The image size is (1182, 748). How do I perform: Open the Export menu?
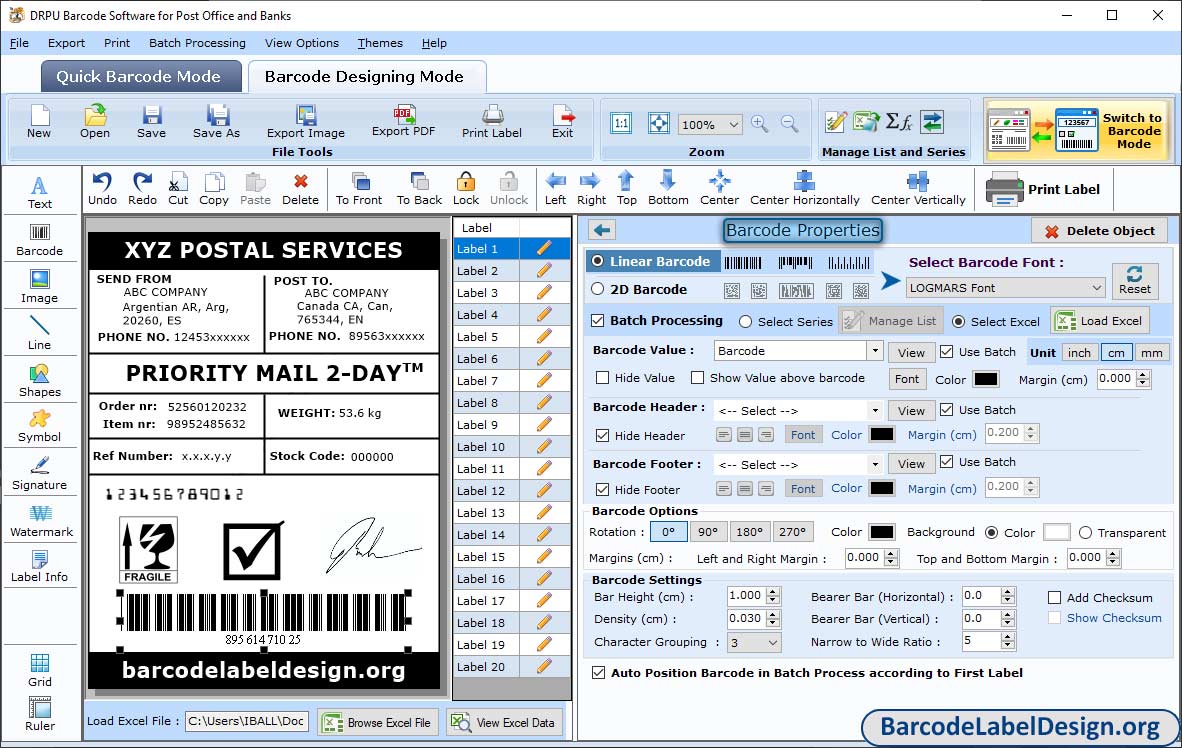[66, 43]
